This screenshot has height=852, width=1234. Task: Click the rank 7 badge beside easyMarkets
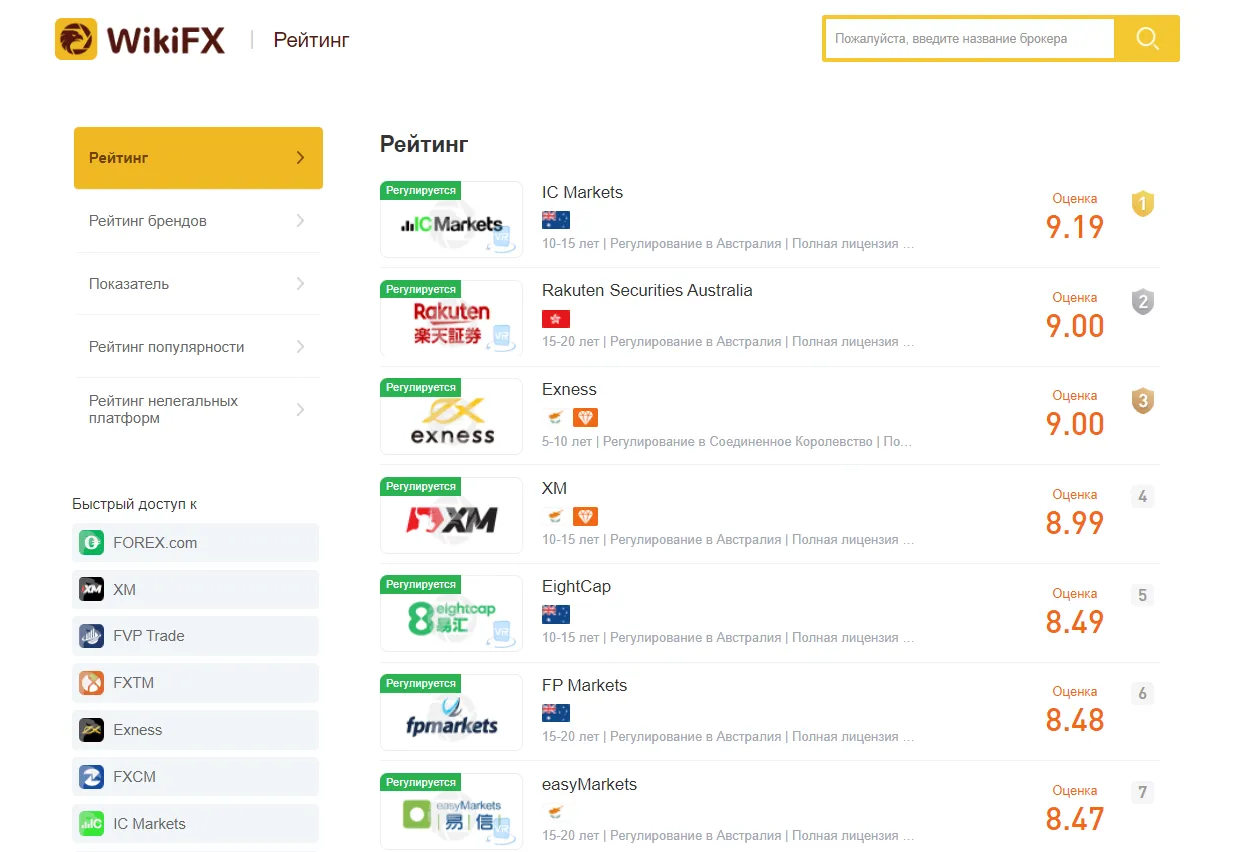click(1143, 793)
